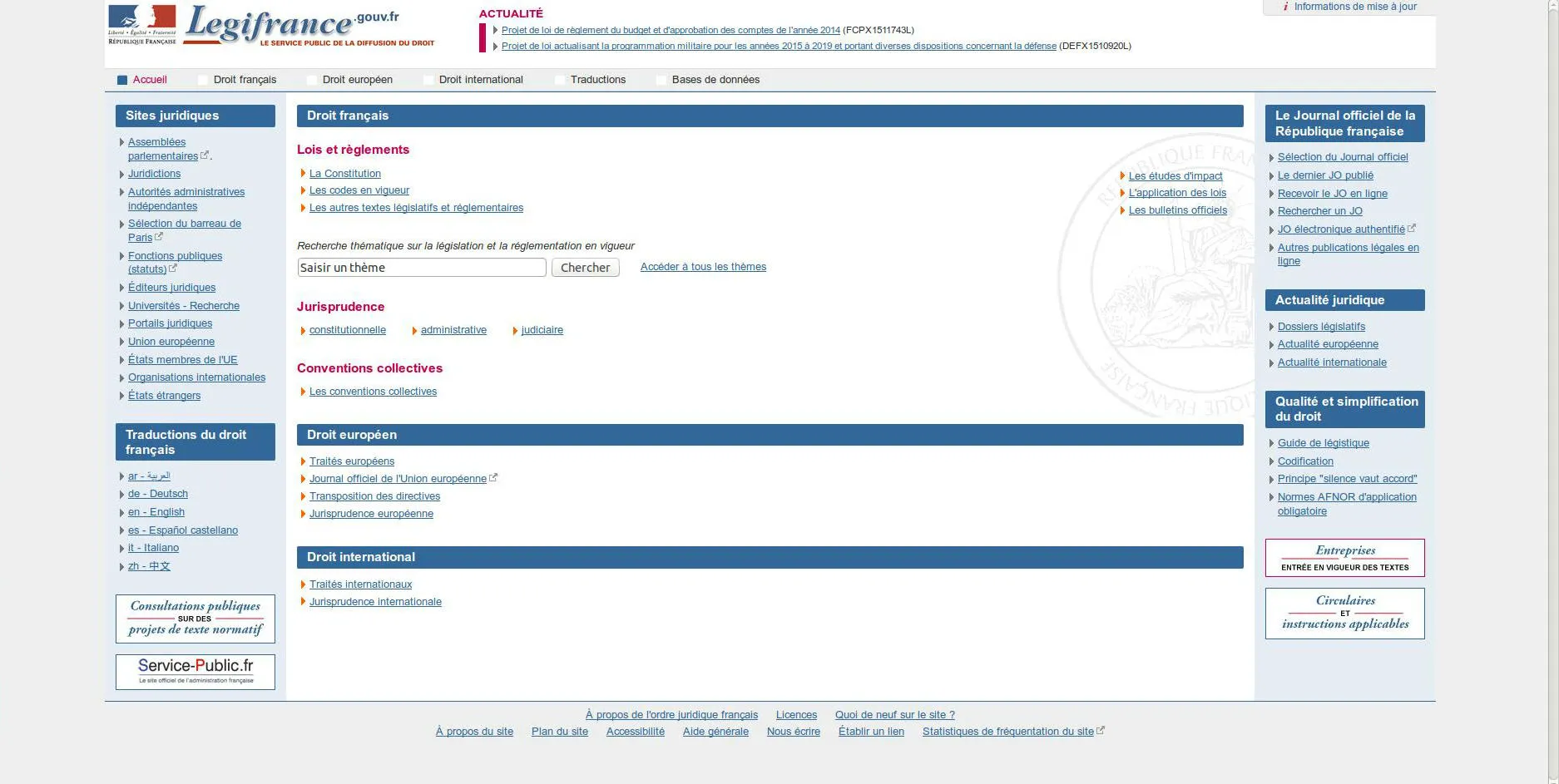This screenshot has height=784, width=1559.
Task: Open the Droit français menu
Action: tap(244, 80)
